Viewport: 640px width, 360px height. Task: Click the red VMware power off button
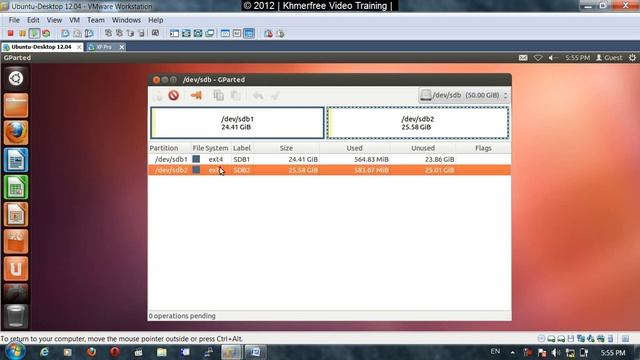[11, 33]
